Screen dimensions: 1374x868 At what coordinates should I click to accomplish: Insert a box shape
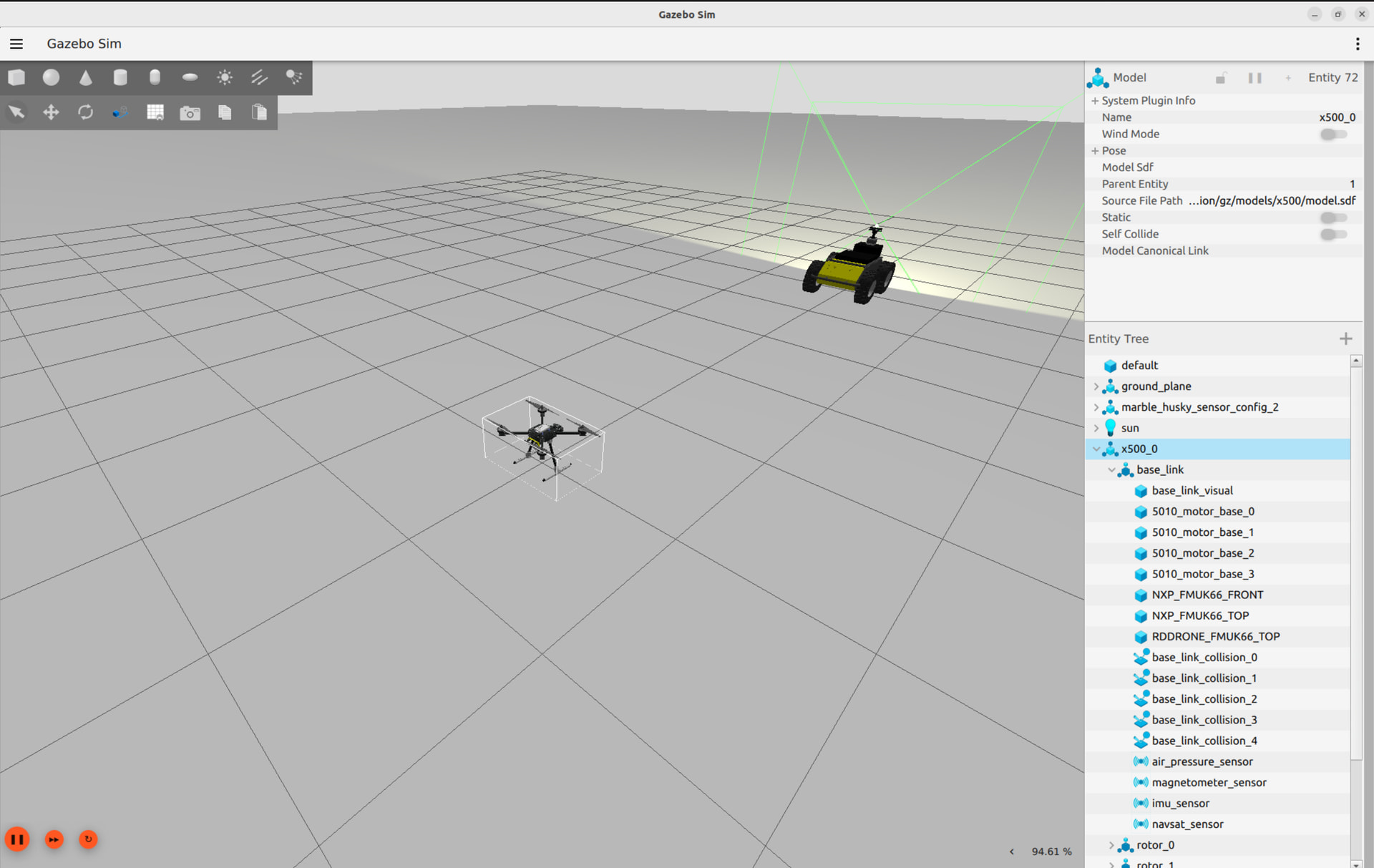pyautogui.click(x=16, y=77)
